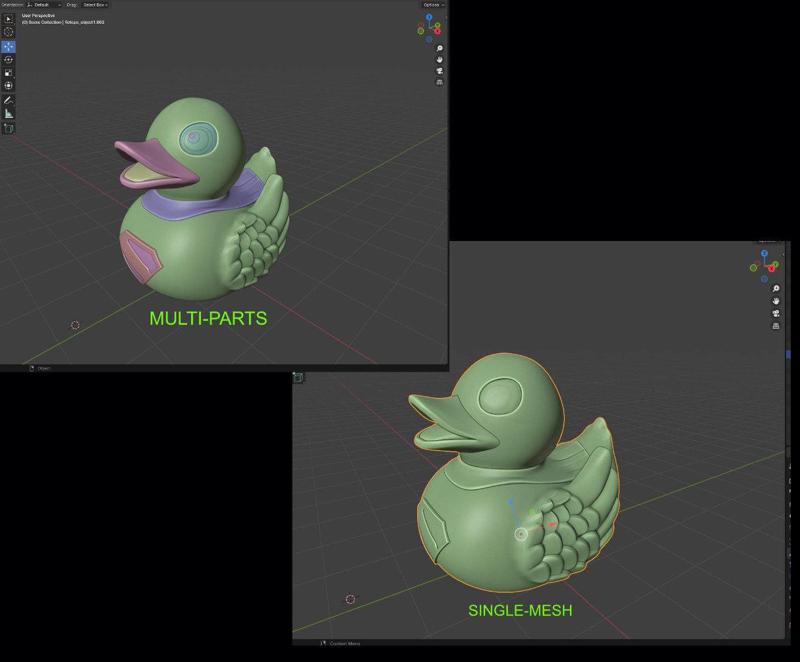This screenshot has height=662, width=800.
Task: Click the zoom magnifier in top viewport
Action: pos(439,48)
